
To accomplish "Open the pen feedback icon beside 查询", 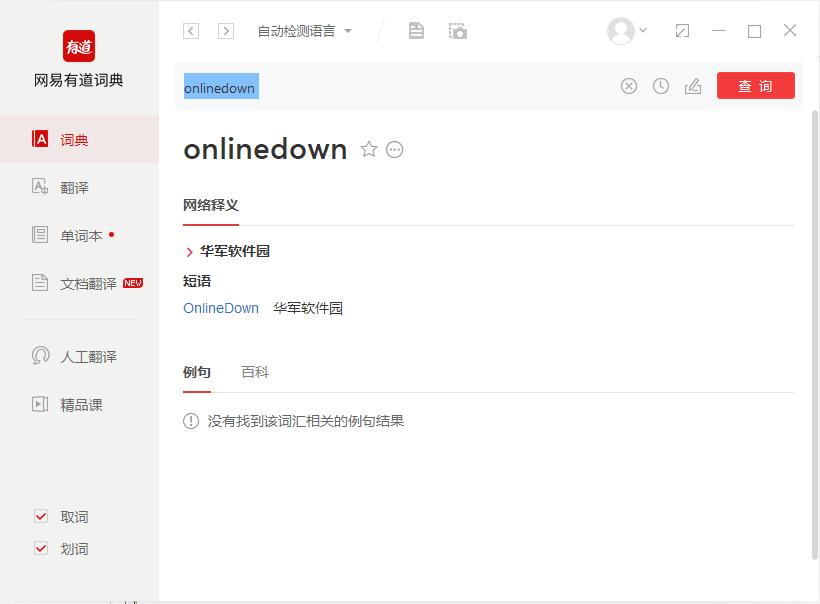I will (x=692, y=86).
